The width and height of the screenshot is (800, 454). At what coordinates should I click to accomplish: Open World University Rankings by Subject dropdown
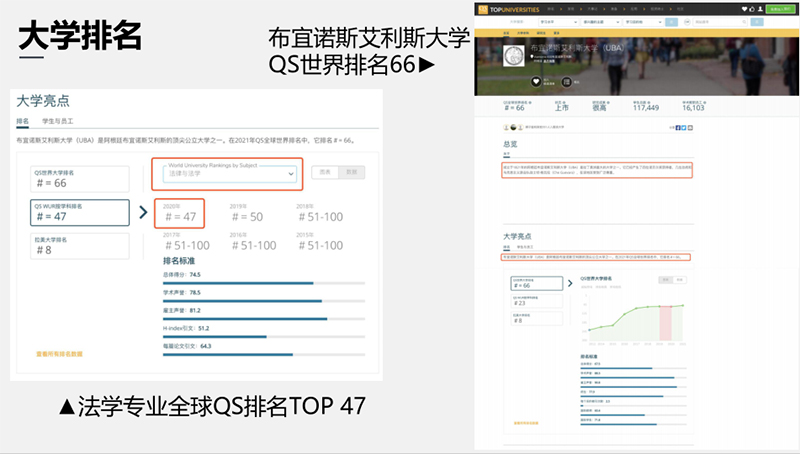click(x=229, y=173)
